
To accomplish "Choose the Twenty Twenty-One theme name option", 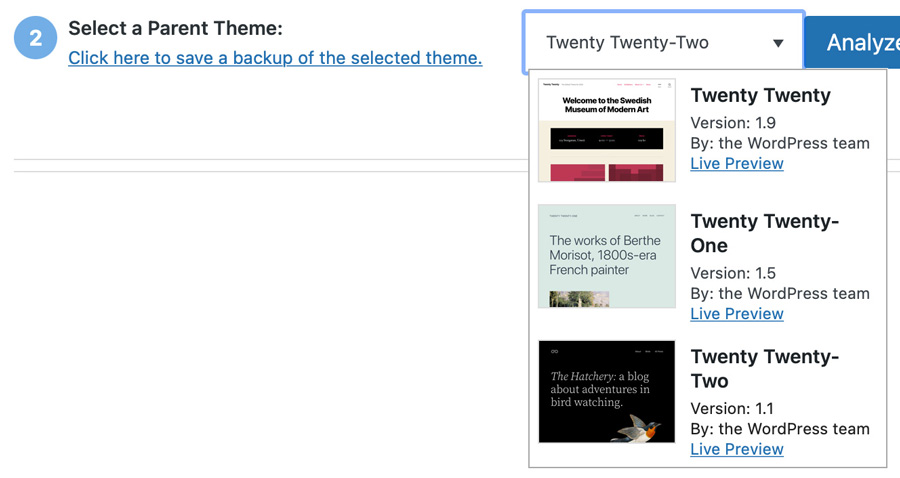I will [x=765, y=233].
